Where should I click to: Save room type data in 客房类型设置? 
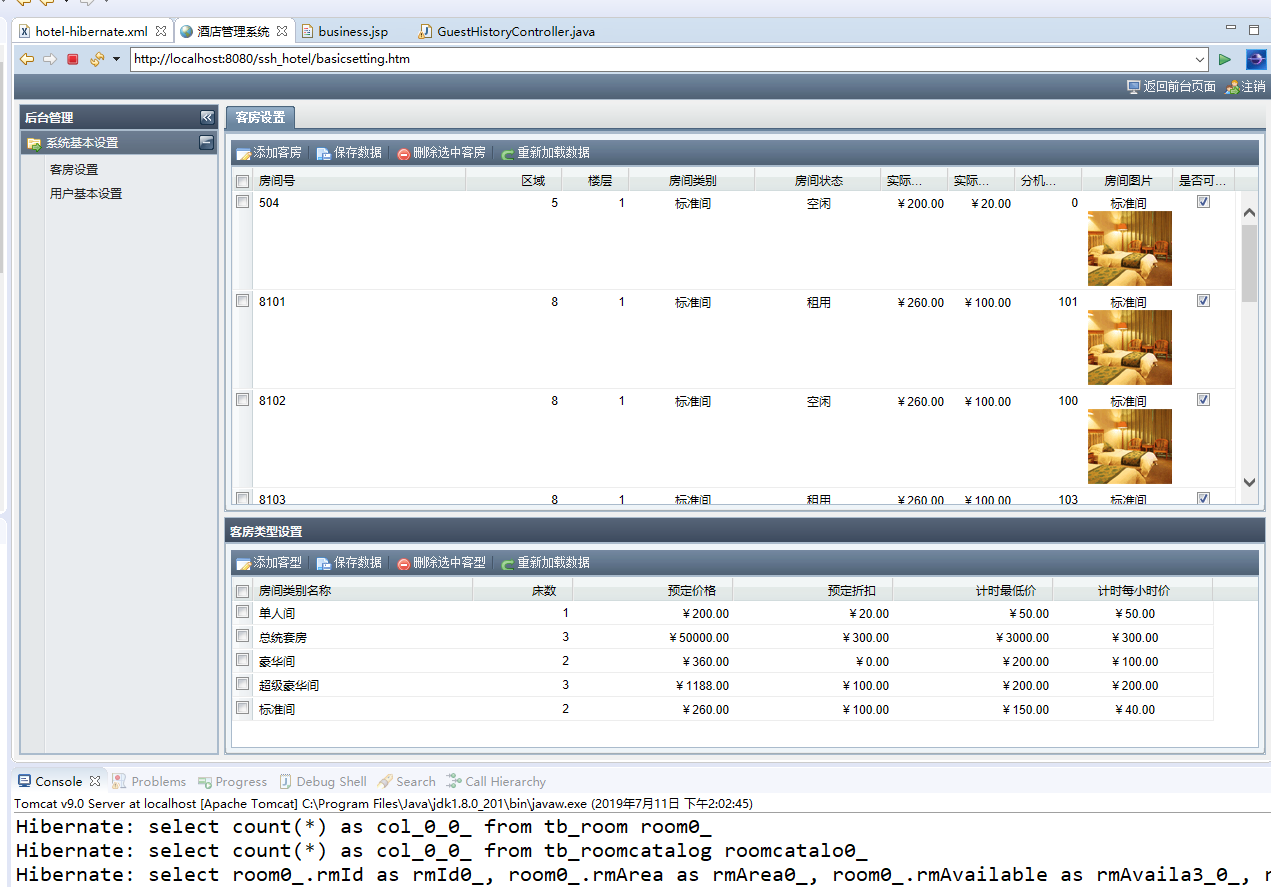349,563
